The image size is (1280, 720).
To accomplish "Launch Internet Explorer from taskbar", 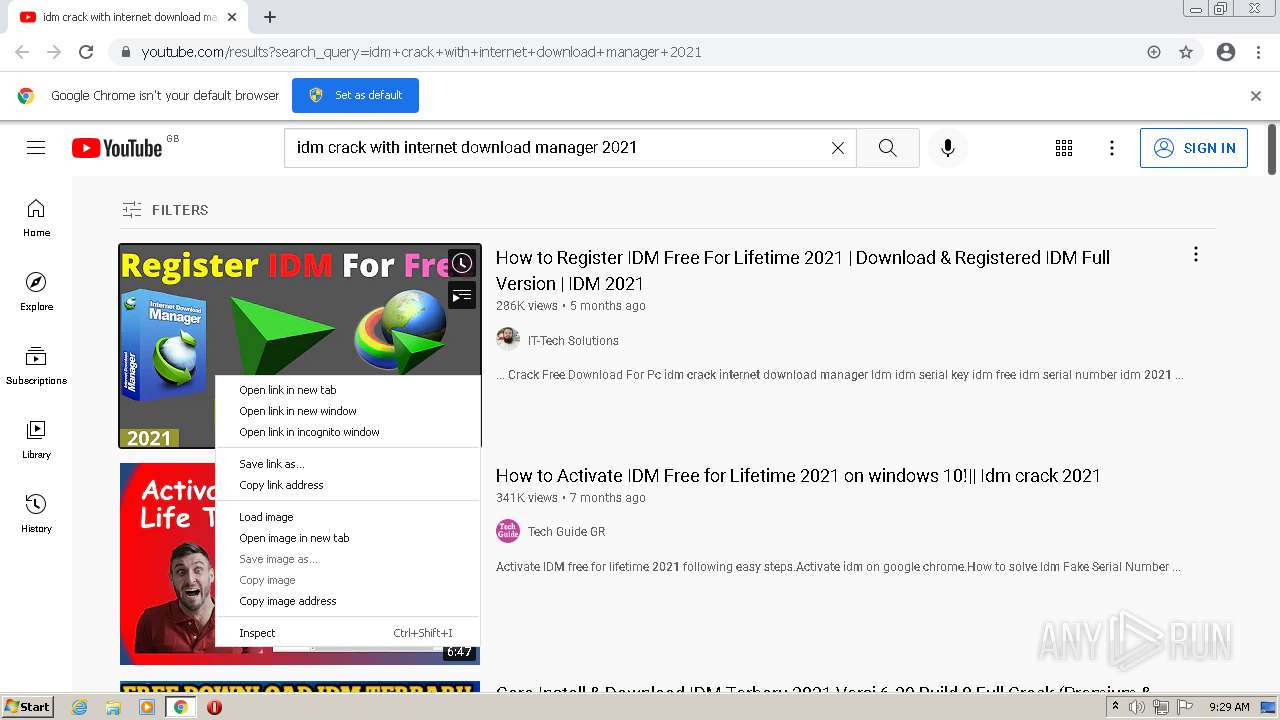I will click(79, 707).
